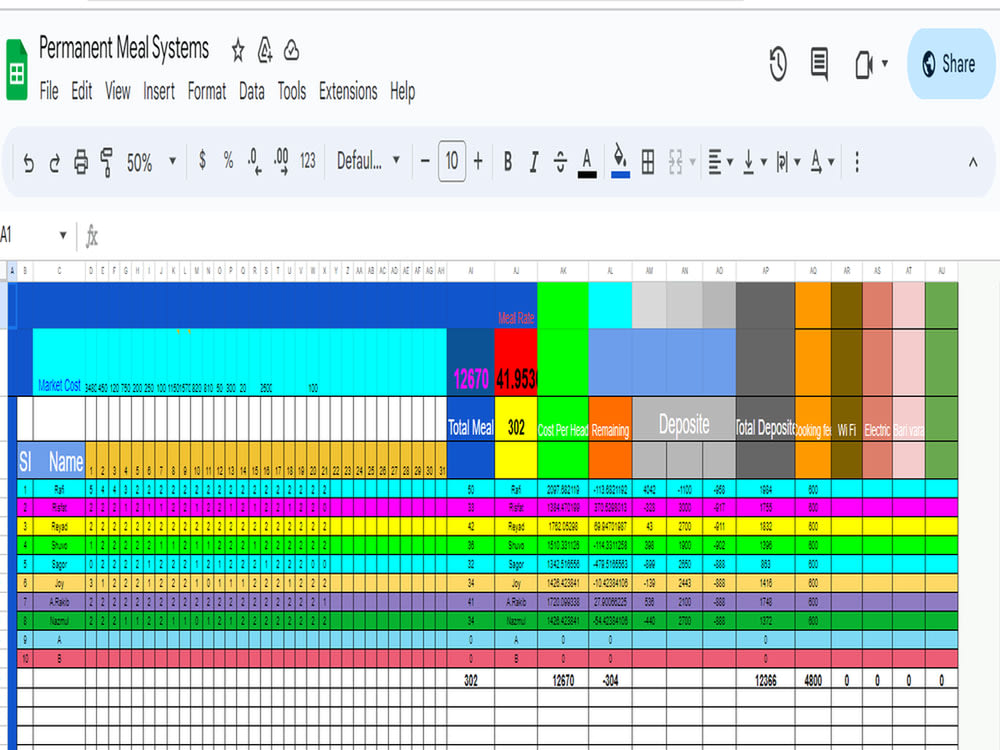The width and height of the screenshot is (1000, 750).
Task: Format as currency with dollar icon
Action: pyautogui.click(x=202, y=159)
